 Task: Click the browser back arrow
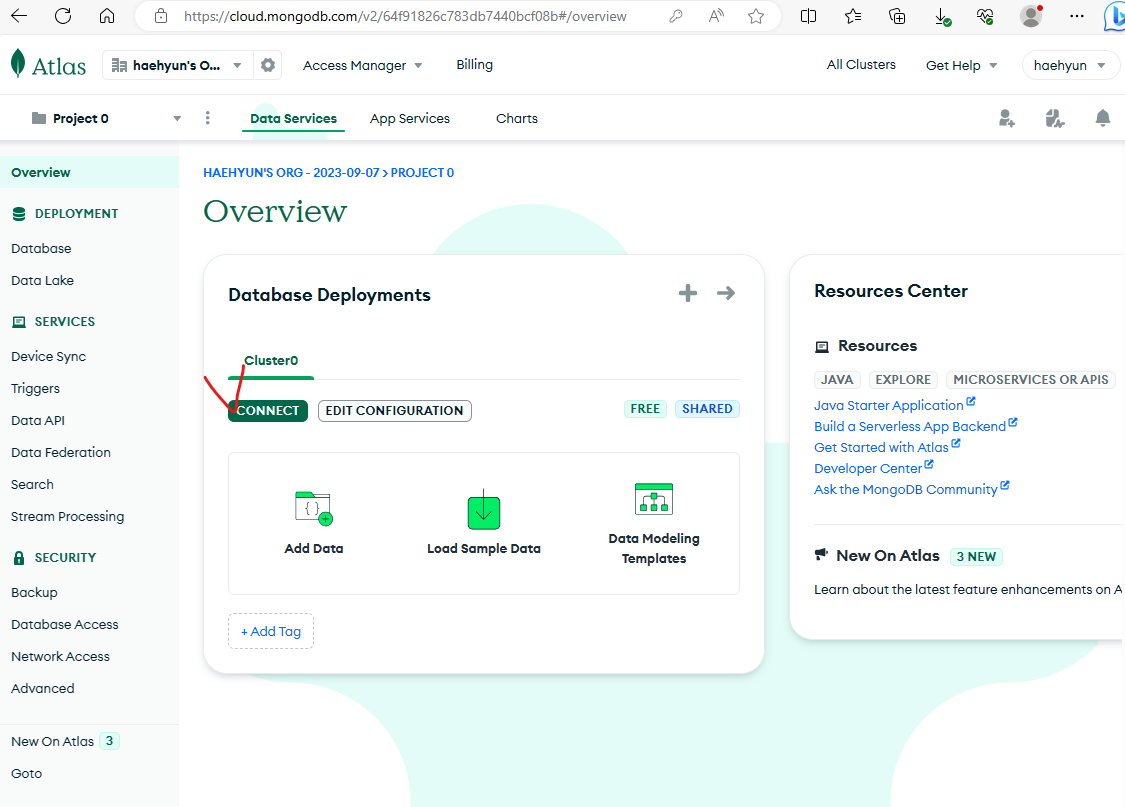click(19, 16)
